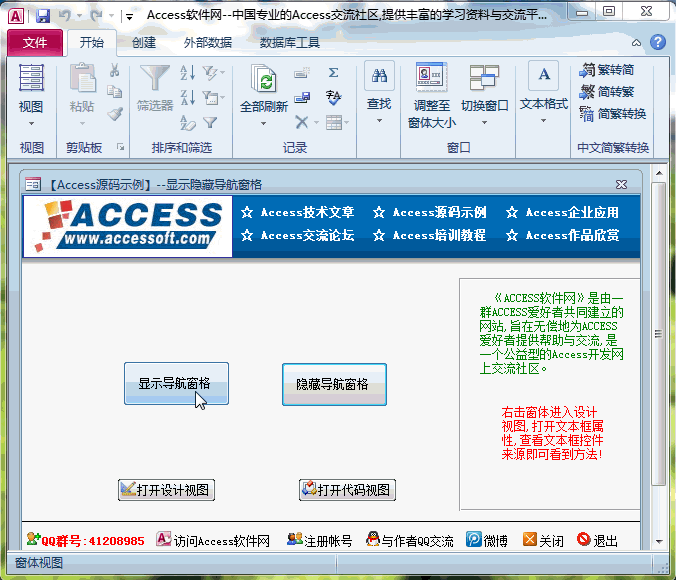Sort descending with the Z-A icon
This screenshot has height=580, width=676.
click(188, 98)
